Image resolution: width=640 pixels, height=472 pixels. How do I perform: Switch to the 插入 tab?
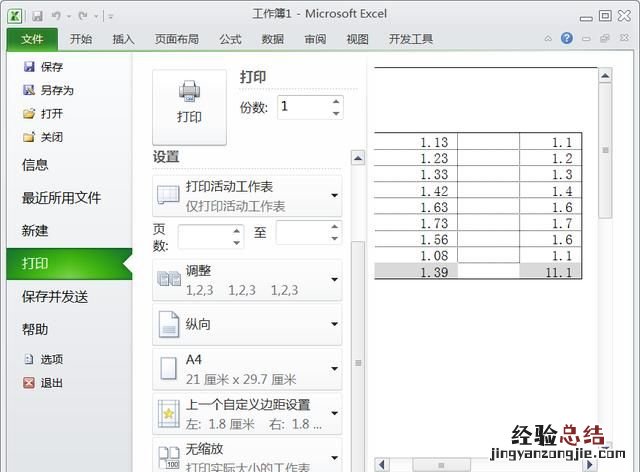[123, 39]
